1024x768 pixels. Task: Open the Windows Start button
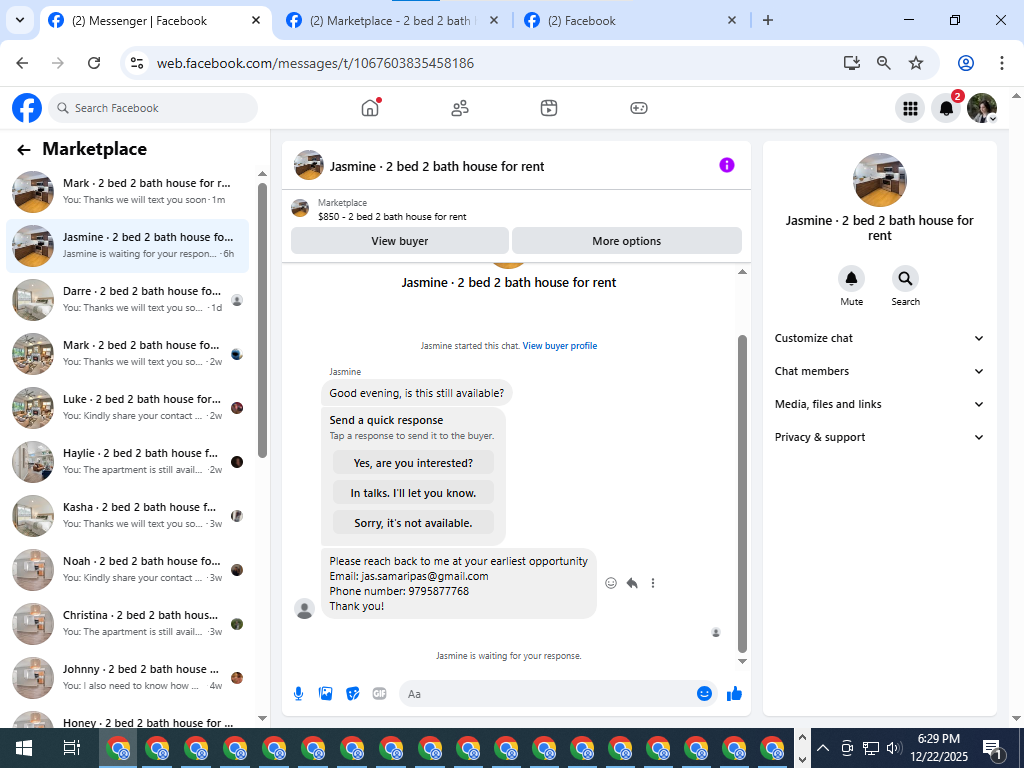tap(24, 748)
